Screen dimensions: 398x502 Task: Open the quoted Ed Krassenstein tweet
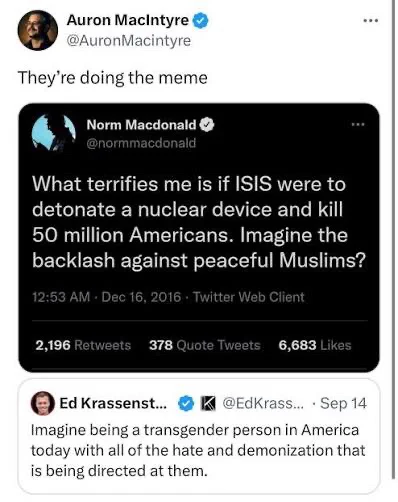[x=199, y=436]
